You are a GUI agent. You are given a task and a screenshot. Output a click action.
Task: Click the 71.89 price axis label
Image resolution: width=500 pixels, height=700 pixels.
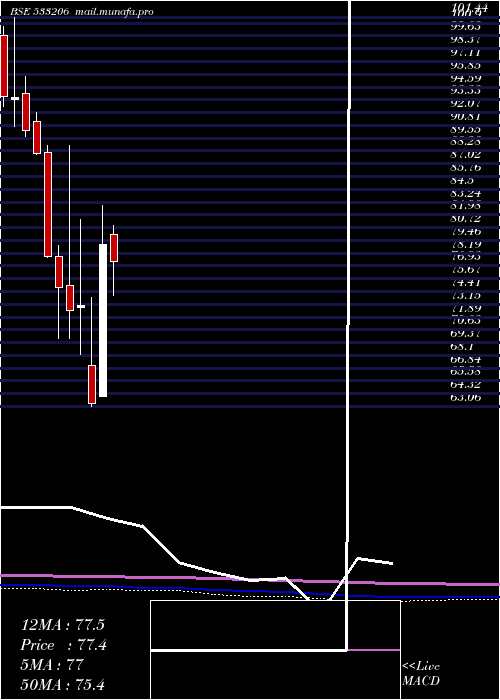tap(466, 308)
